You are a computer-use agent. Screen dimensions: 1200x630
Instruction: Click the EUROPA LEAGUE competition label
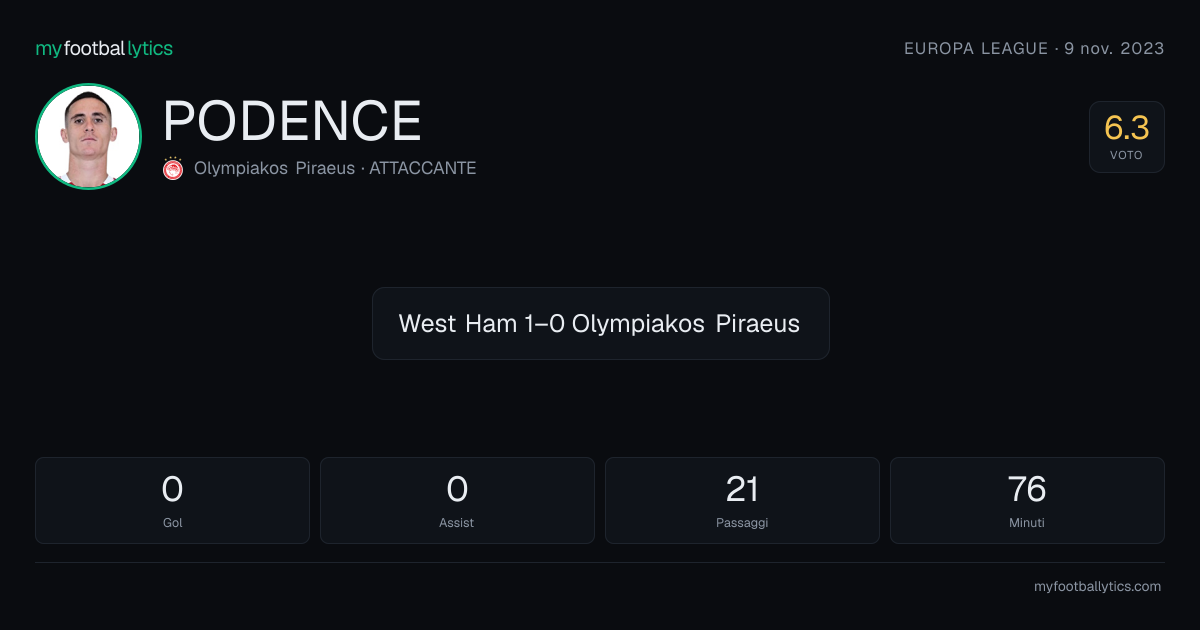coord(976,48)
